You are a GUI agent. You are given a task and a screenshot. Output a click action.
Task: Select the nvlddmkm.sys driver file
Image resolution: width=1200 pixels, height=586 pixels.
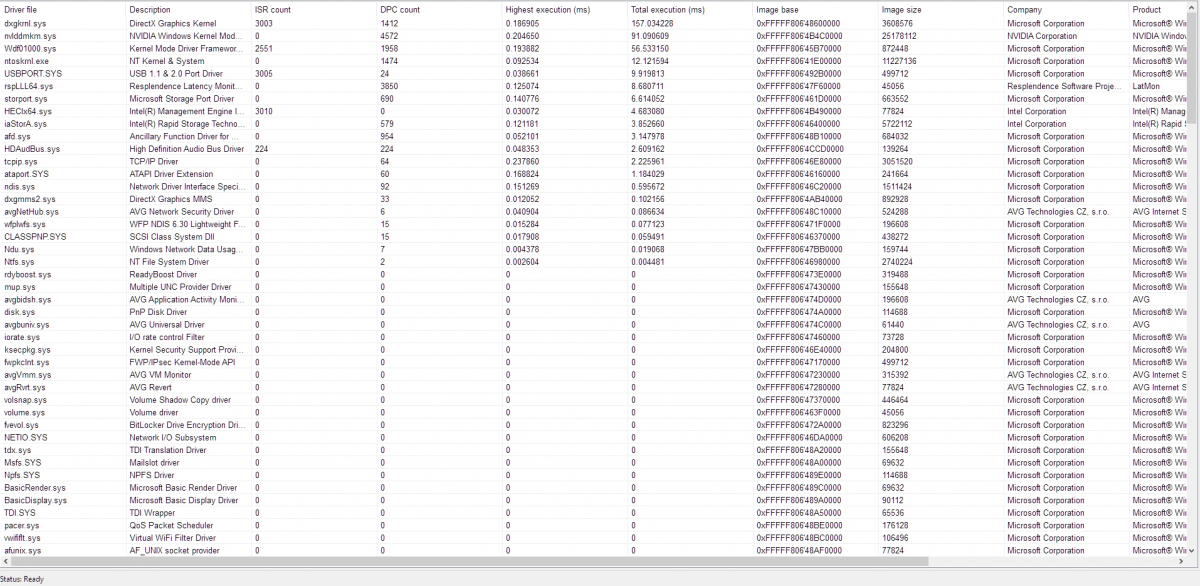point(30,36)
